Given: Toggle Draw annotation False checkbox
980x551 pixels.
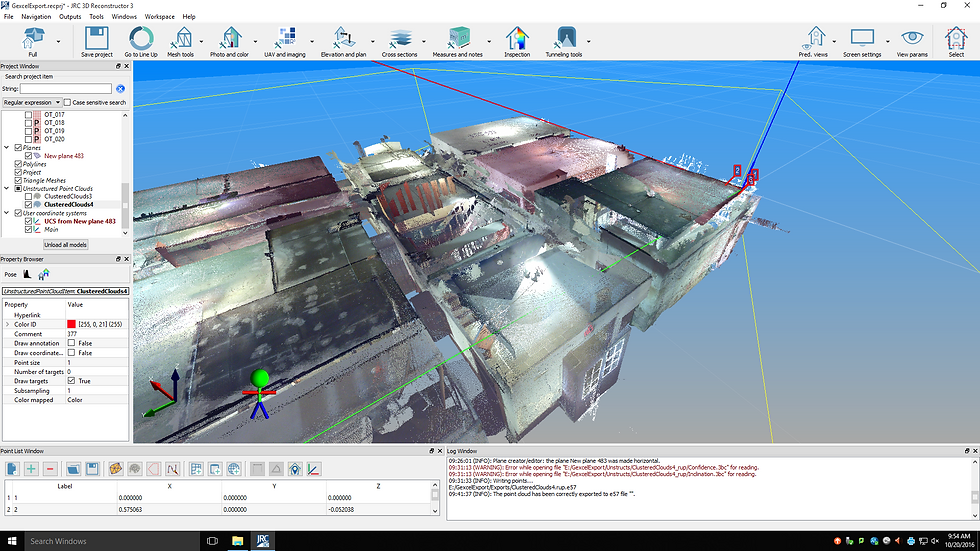Looking at the screenshot, I should click(71, 343).
